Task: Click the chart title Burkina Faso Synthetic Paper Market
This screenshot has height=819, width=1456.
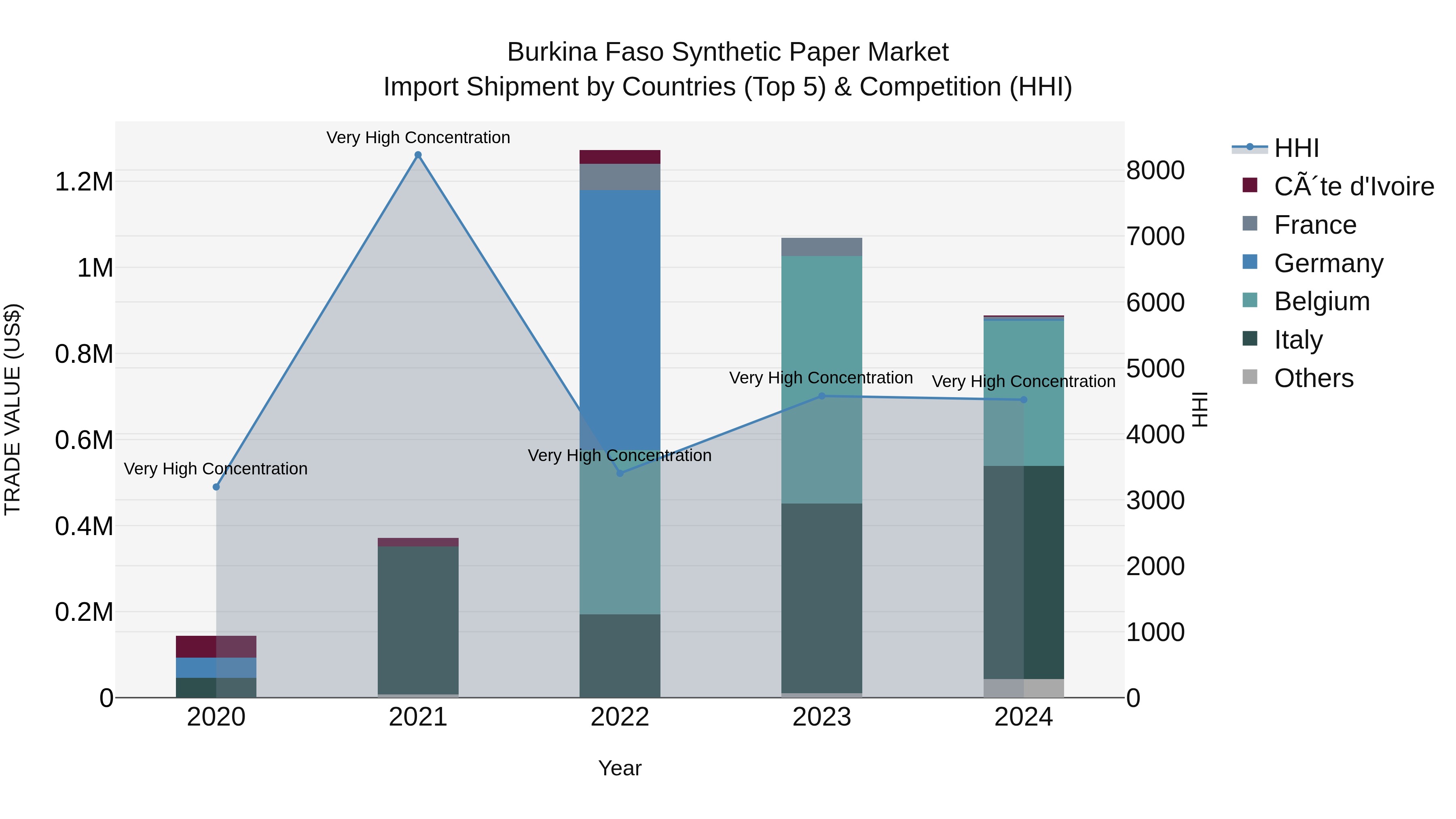Action: (728, 52)
